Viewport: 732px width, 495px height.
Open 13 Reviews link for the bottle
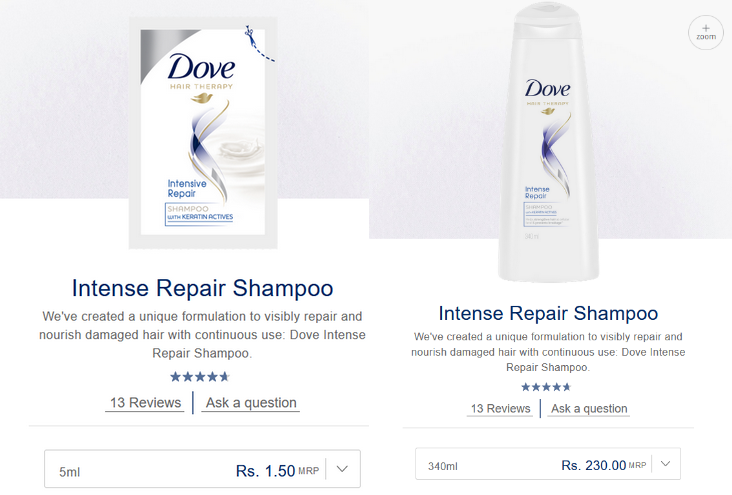[500, 409]
